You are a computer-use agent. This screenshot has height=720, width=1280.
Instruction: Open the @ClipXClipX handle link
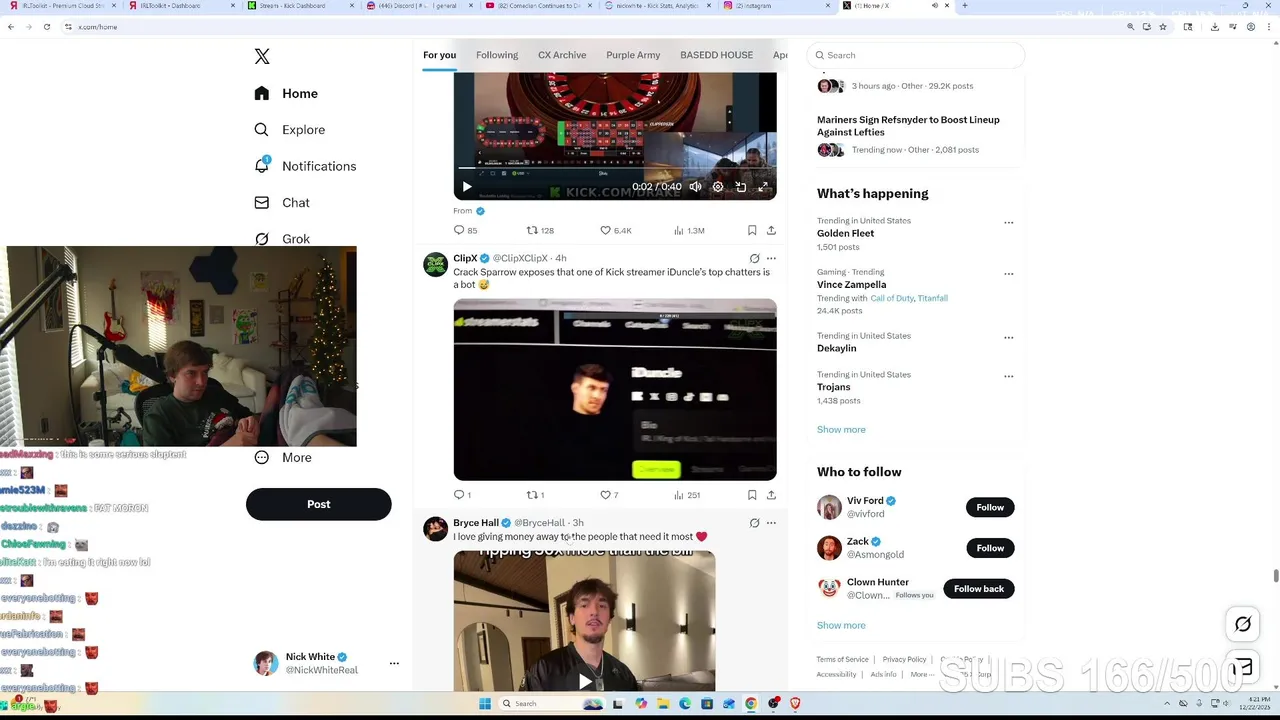(520, 258)
